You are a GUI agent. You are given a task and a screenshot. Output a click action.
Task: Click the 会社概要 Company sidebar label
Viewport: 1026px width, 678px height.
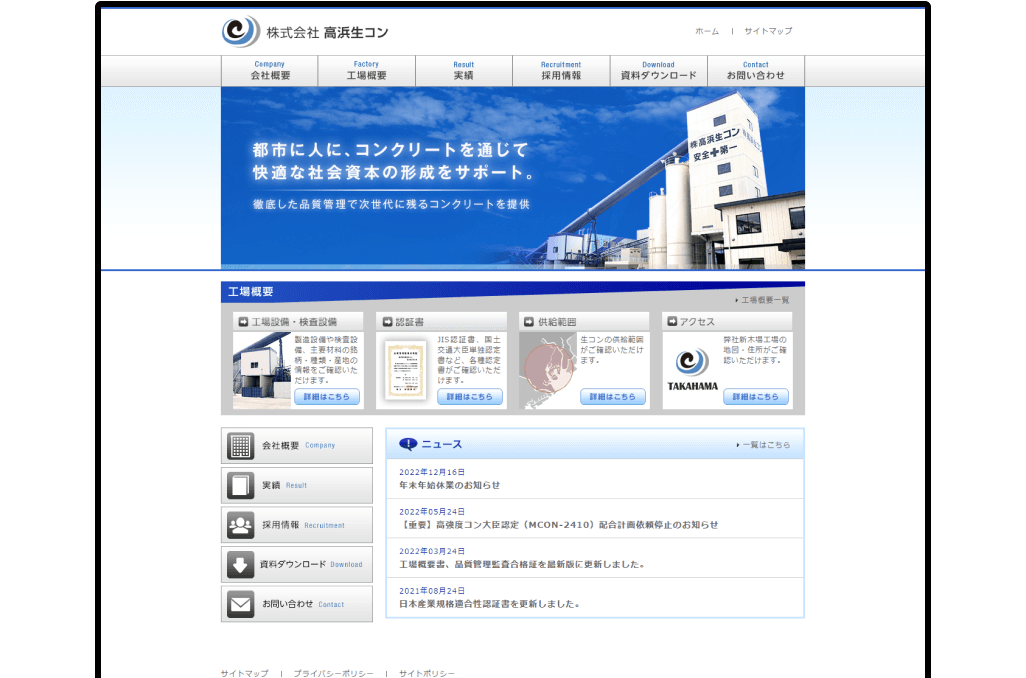[298, 446]
